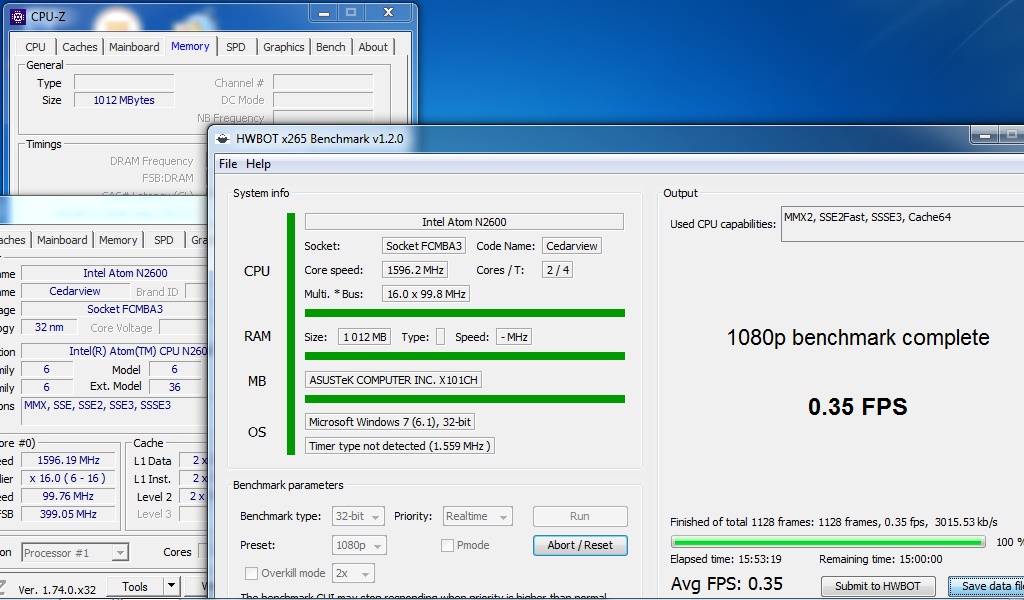Open the About tab in top CPU-Z window
Image resolution: width=1024 pixels, height=600 pixels.
click(x=373, y=47)
